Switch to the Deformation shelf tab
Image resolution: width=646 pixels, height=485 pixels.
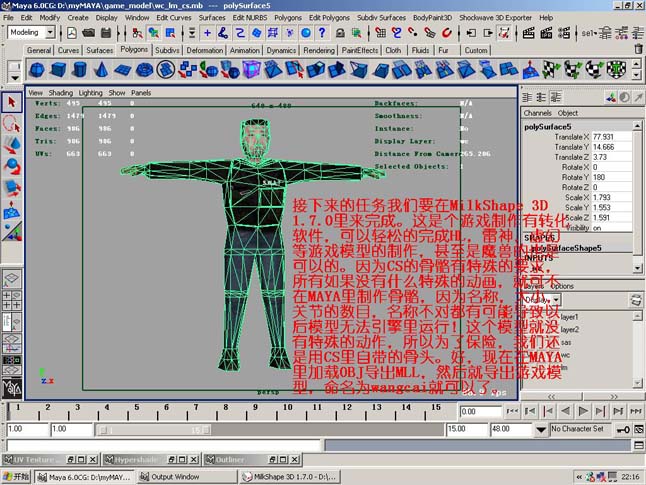[204, 50]
